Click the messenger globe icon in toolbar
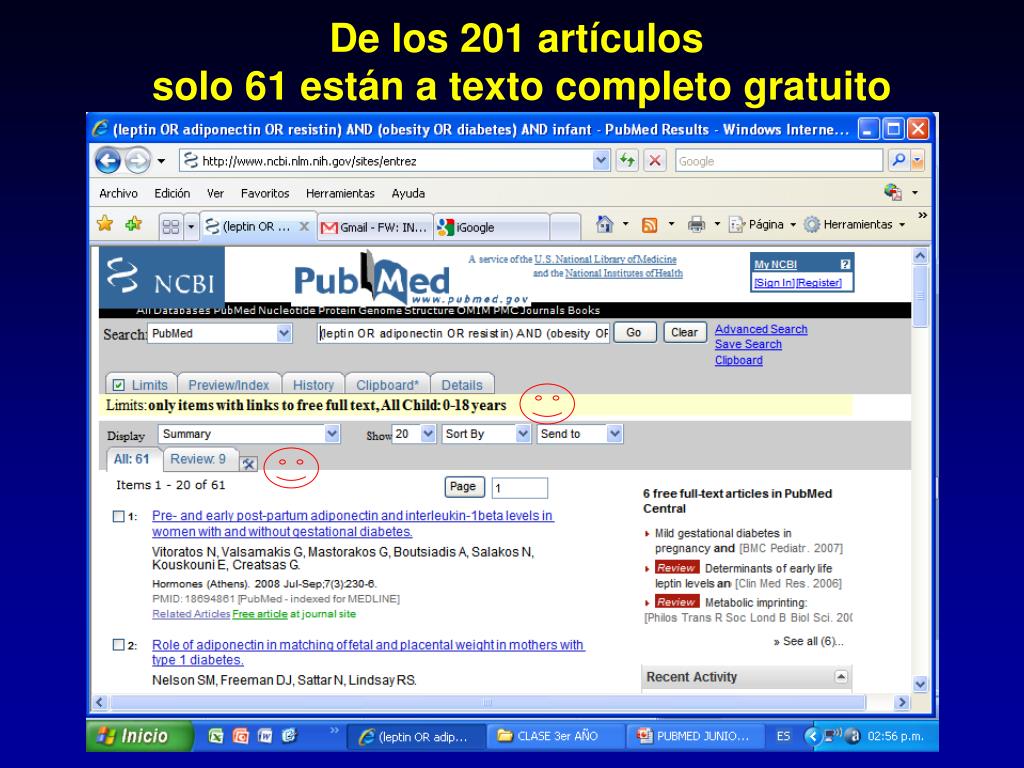Screen dimensions: 1024x768 (x=893, y=192)
